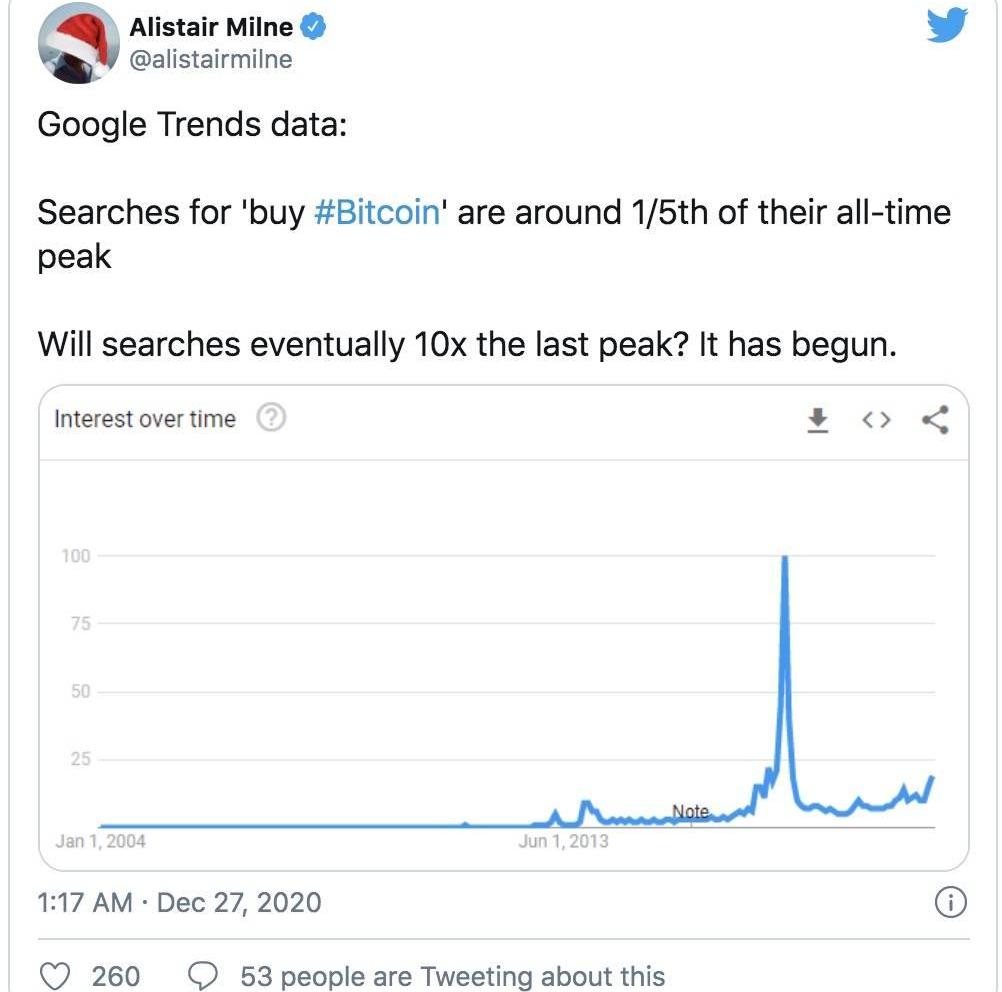Screen dimensions: 1002x992
Task: Click the 1:17 AM · Dec 27, 2020 timestamp
Action: pyautogui.click(x=180, y=903)
